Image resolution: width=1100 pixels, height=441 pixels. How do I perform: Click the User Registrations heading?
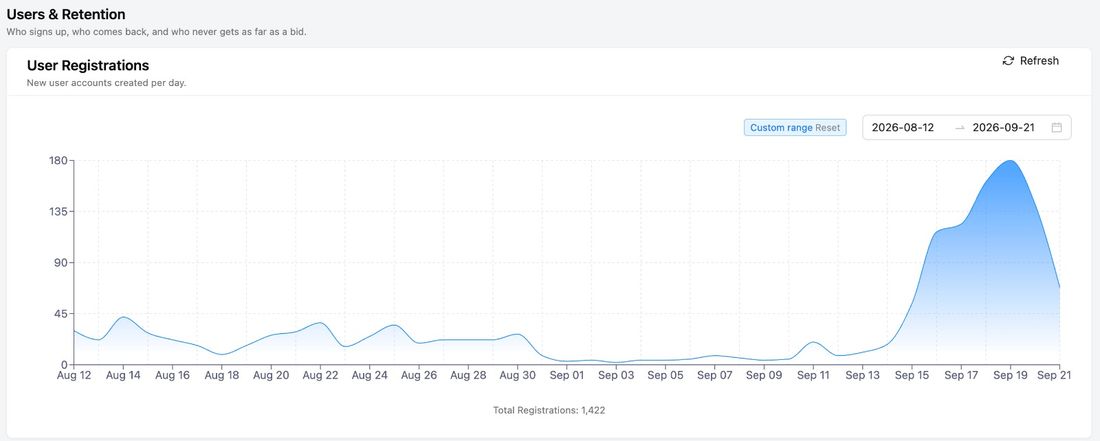click(88, 65)
